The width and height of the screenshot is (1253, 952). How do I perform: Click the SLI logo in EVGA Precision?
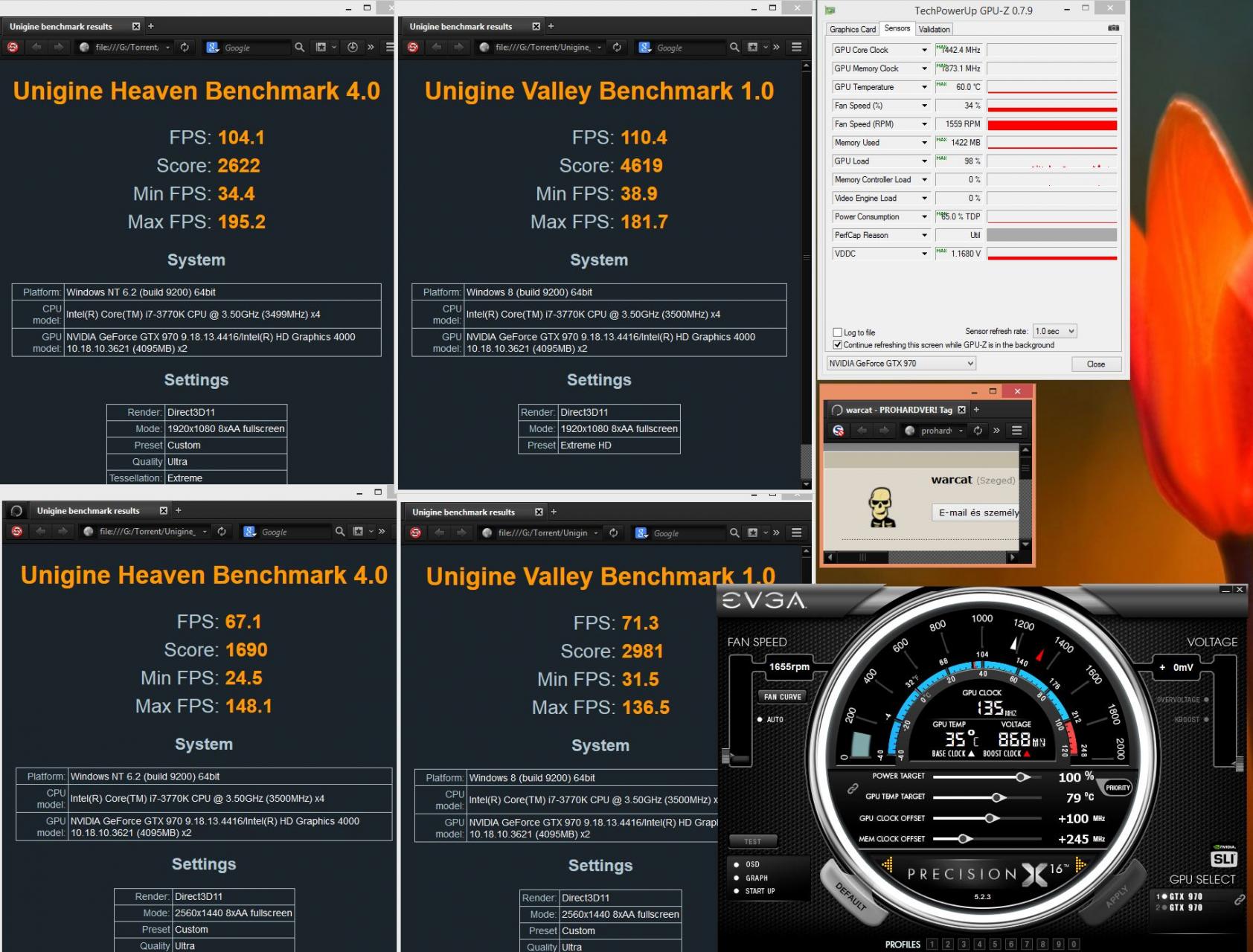1224,858
